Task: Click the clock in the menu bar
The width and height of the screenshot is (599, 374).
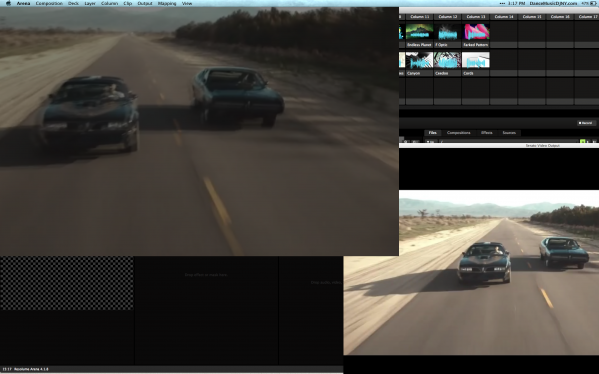Action: (516, 3)
